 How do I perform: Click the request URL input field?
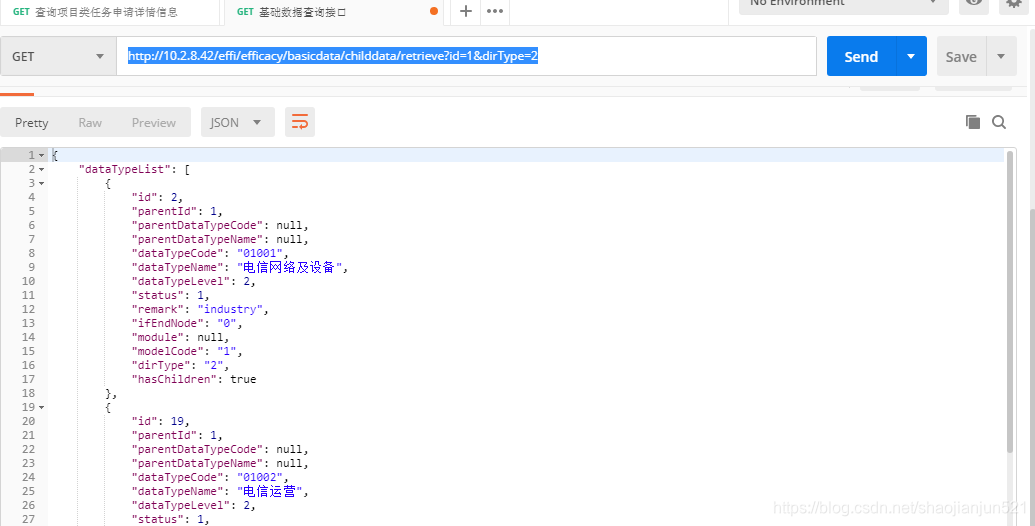click(x=467, y=56)
